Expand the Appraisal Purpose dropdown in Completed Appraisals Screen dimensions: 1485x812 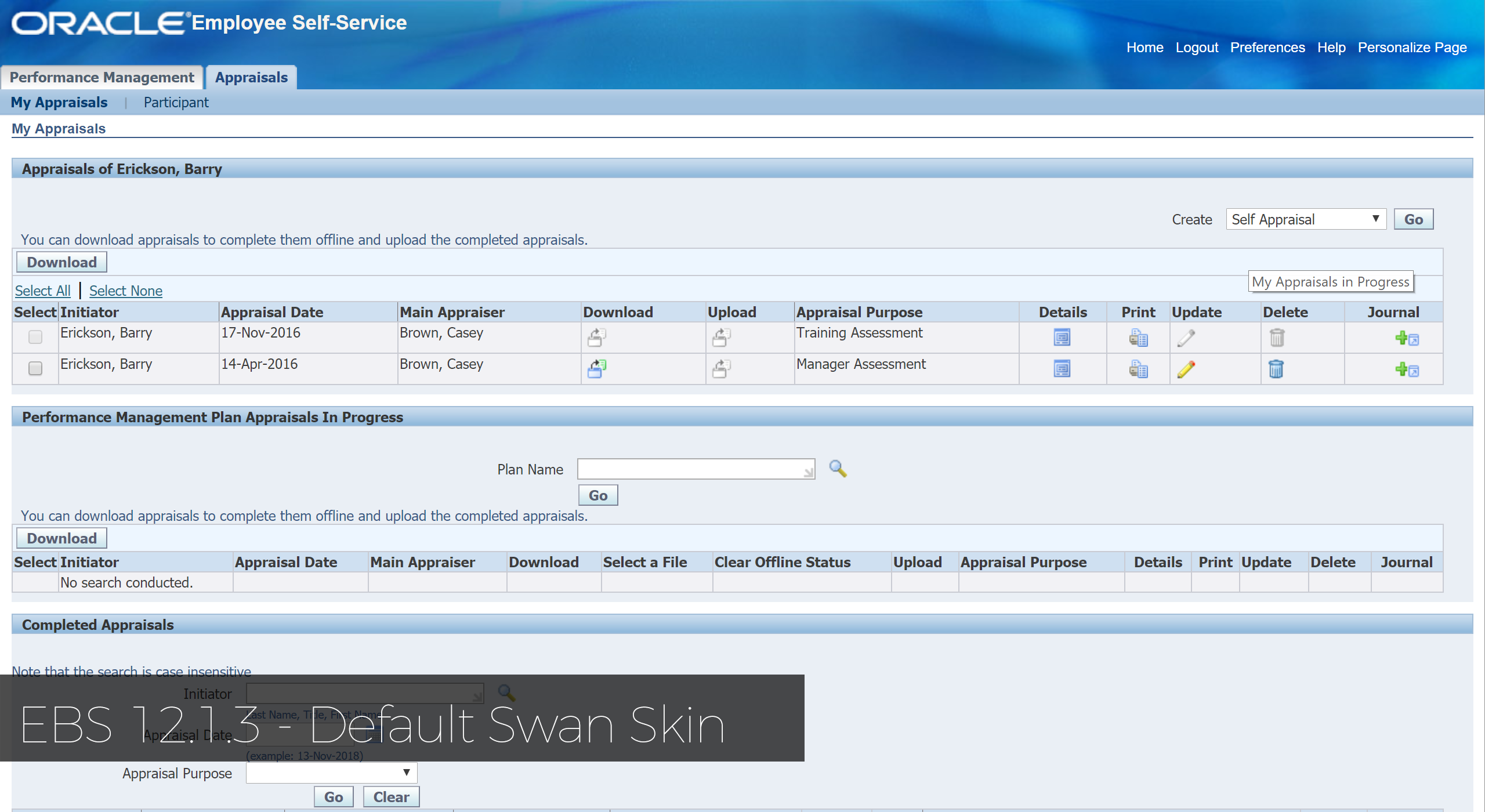coord(331,773)
